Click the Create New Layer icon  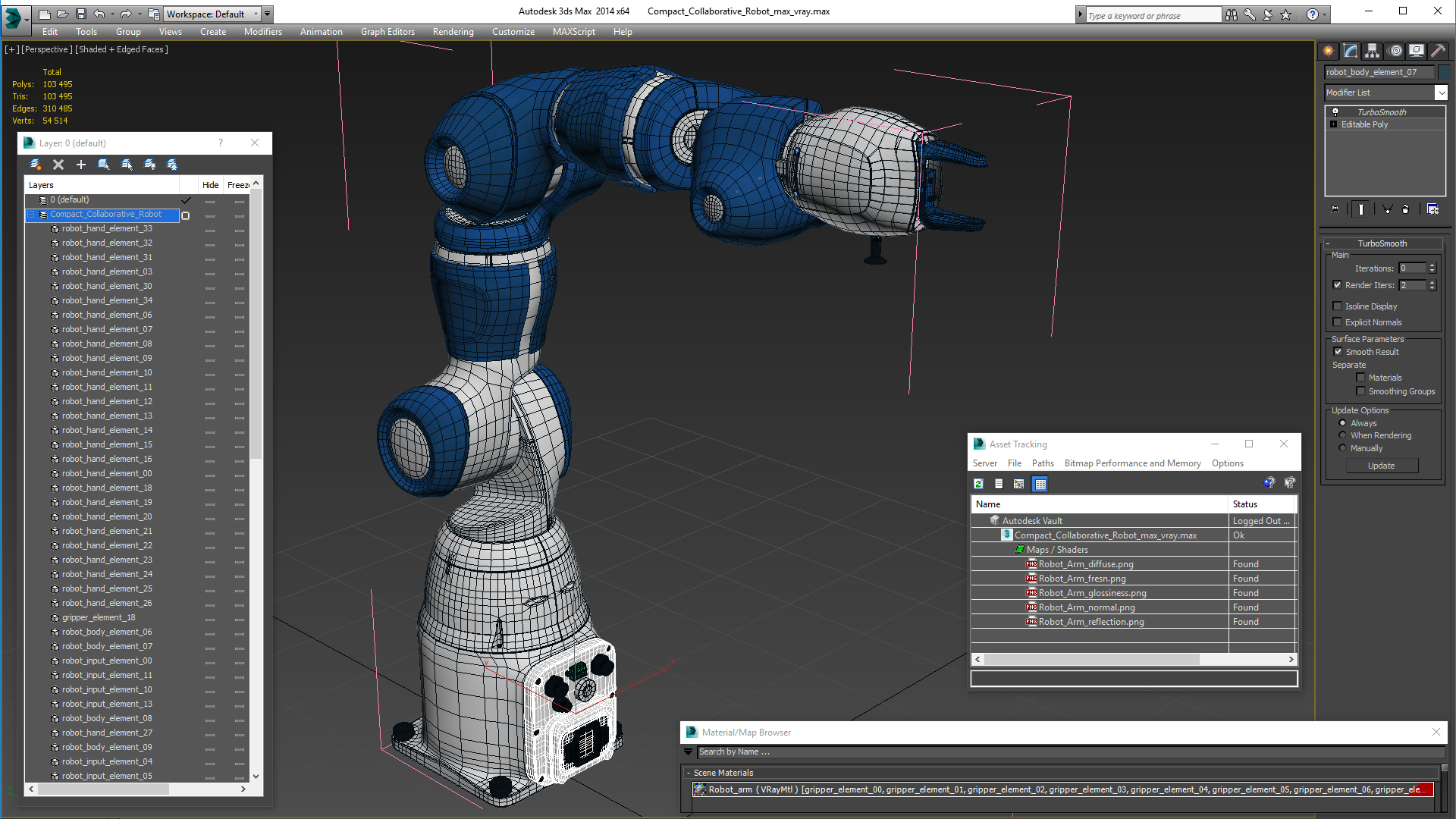pyautogui.click(x=35, y=165)
